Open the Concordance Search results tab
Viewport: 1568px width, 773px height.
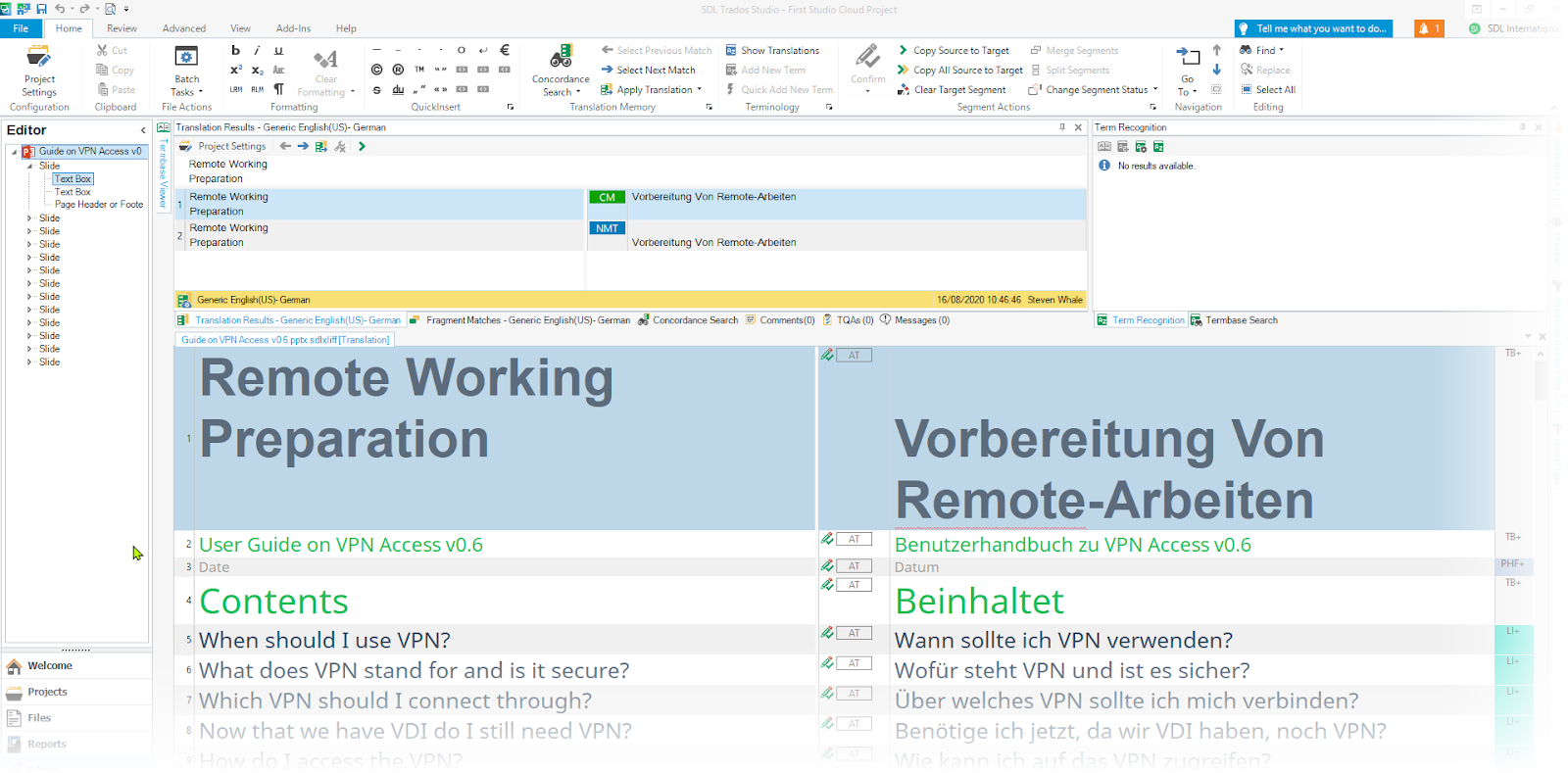click(x=688, y=320)
